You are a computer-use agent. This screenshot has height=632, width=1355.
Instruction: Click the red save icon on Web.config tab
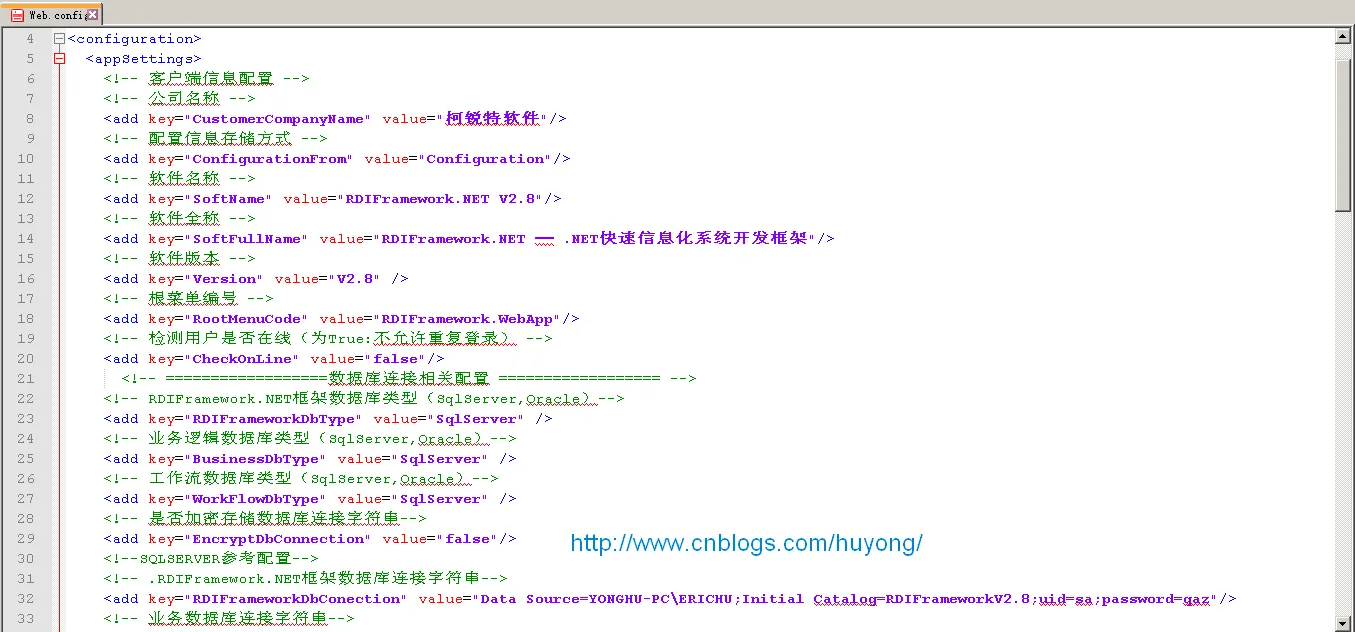[x=17, y=15]
